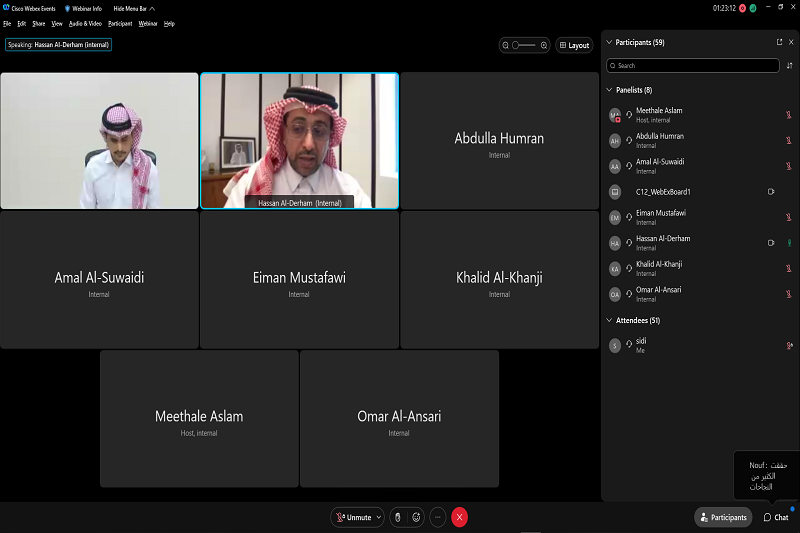Click the participant Search field
This screenshot has height=533, width=800.
pos(693,65)
